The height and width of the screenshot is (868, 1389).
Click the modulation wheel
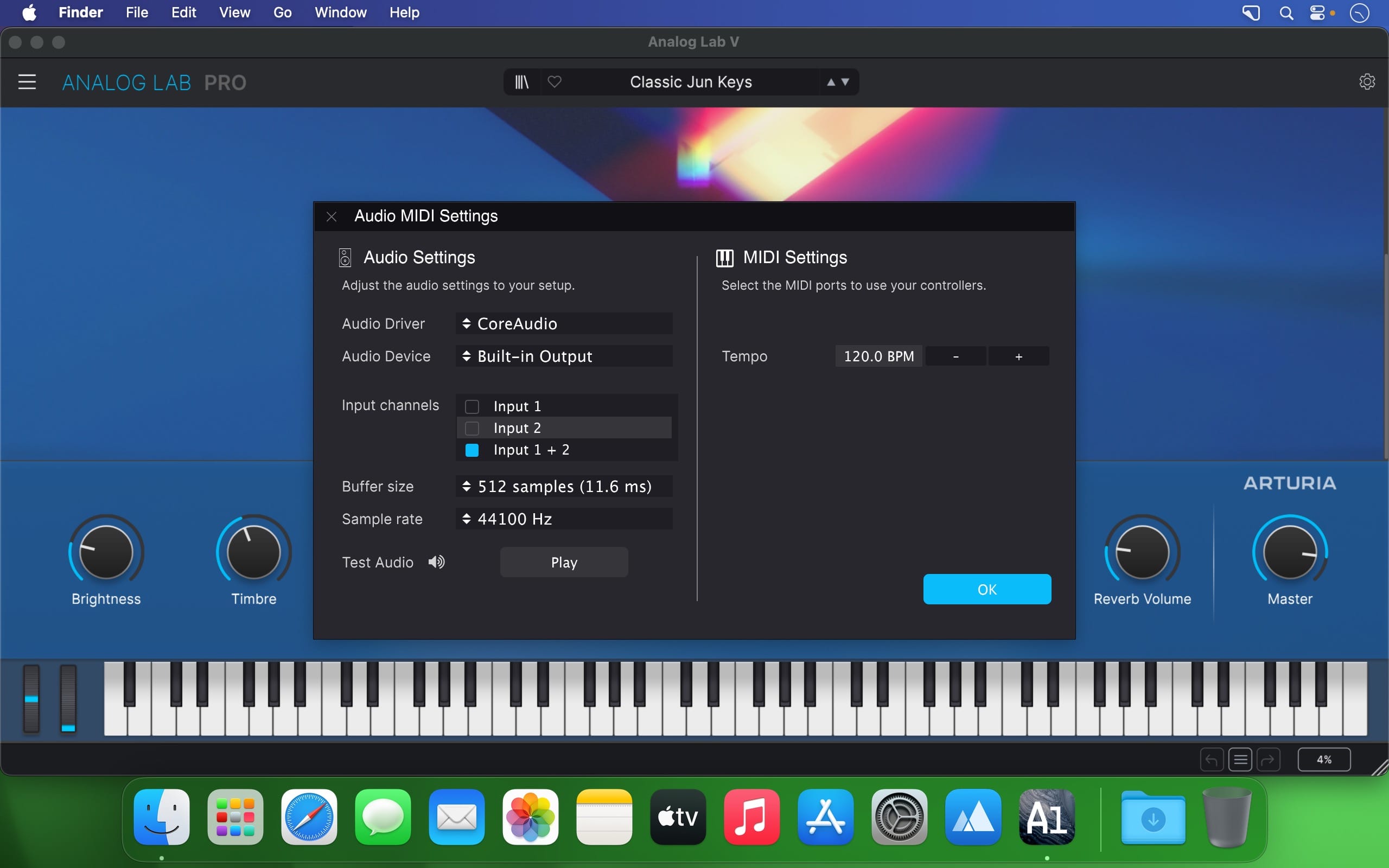[68, 699]
